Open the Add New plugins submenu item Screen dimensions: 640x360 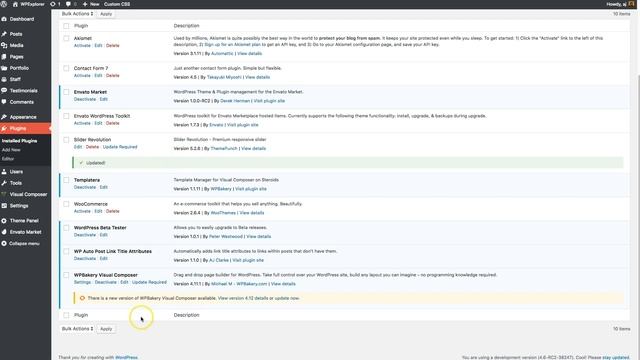coord(11,150)
